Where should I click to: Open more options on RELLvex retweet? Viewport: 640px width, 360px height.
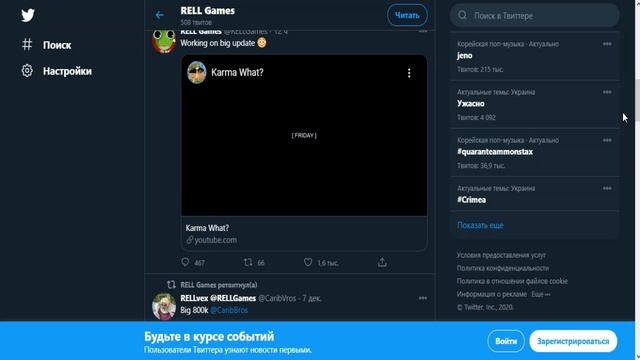(423, 298)
